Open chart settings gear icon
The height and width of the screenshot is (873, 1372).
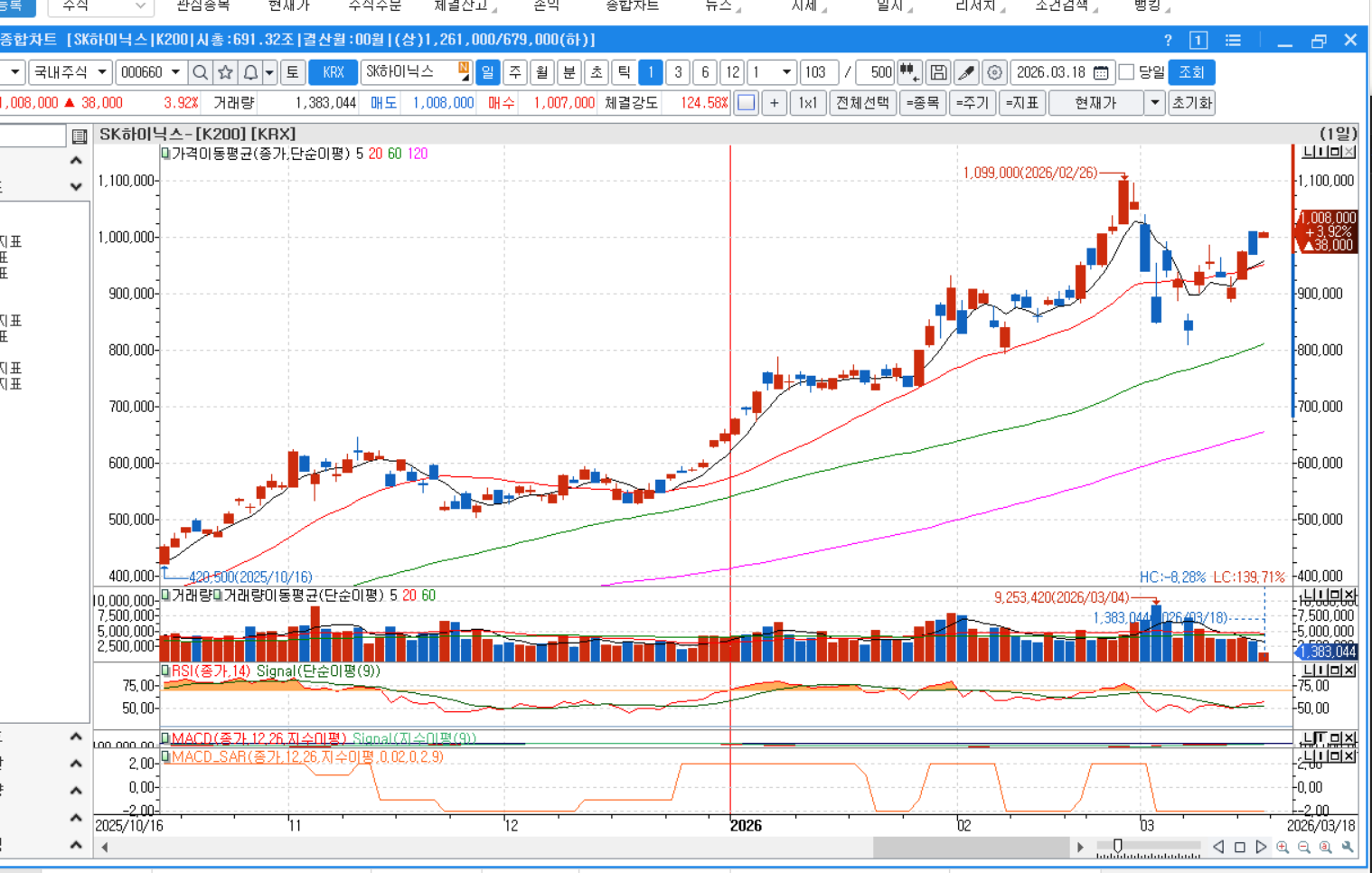point(994,72)
